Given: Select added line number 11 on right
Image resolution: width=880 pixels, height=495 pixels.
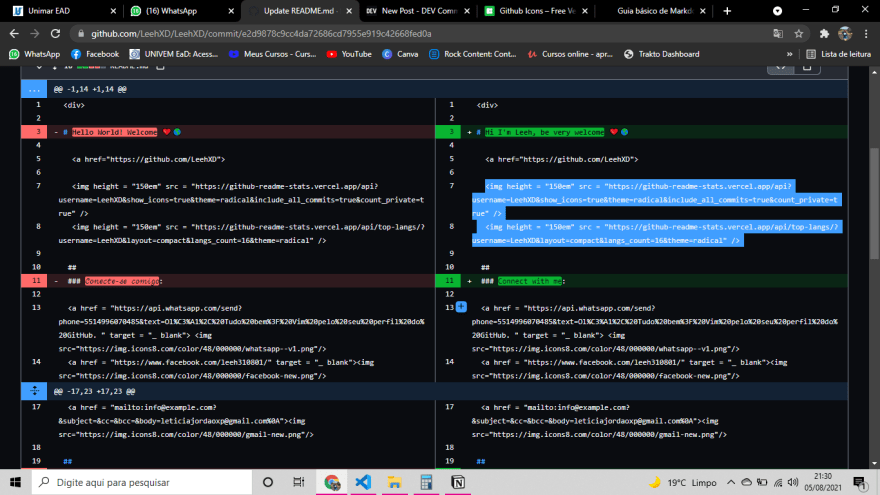Looking at the screenshot, I should (x=448, y=281).
